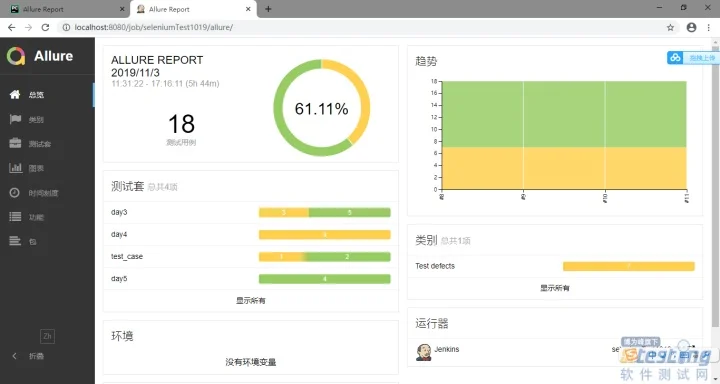Click the yellow segment of test_case bar
Screen dimensions: 720x384
coord(281,256)
